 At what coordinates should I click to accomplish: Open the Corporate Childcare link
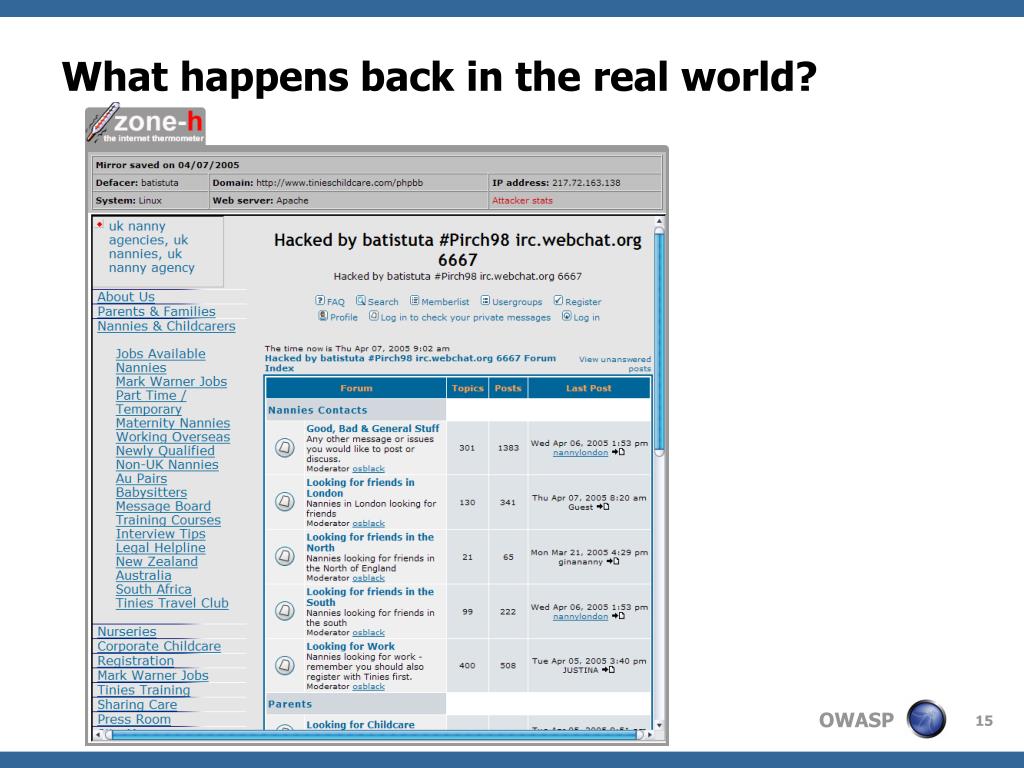(159, 646)
